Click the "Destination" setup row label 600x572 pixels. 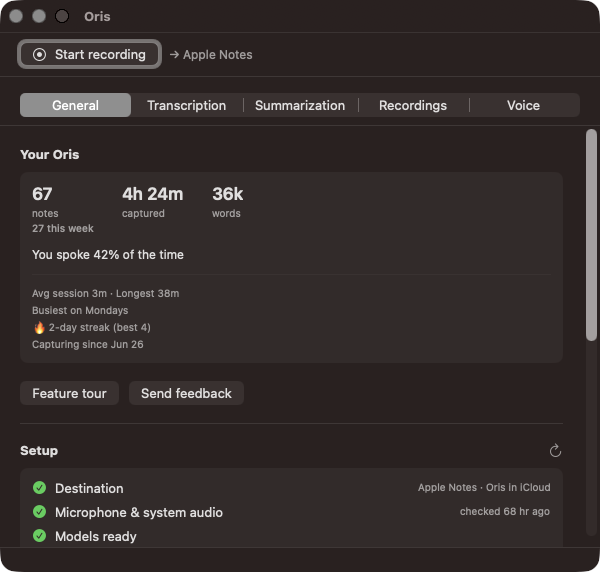pos(89,489)
